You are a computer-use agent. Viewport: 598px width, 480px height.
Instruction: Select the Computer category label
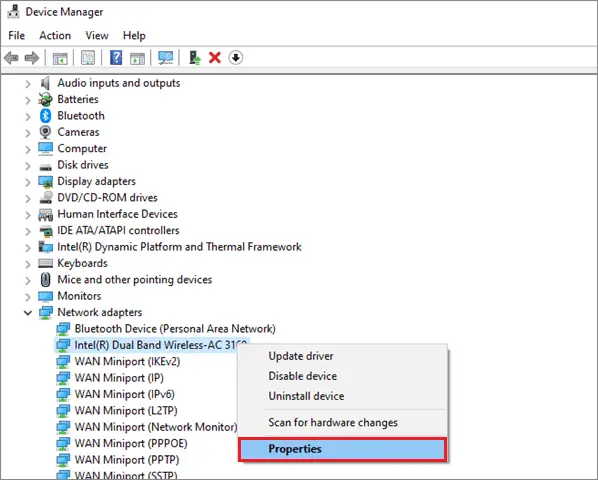[82, 148]
